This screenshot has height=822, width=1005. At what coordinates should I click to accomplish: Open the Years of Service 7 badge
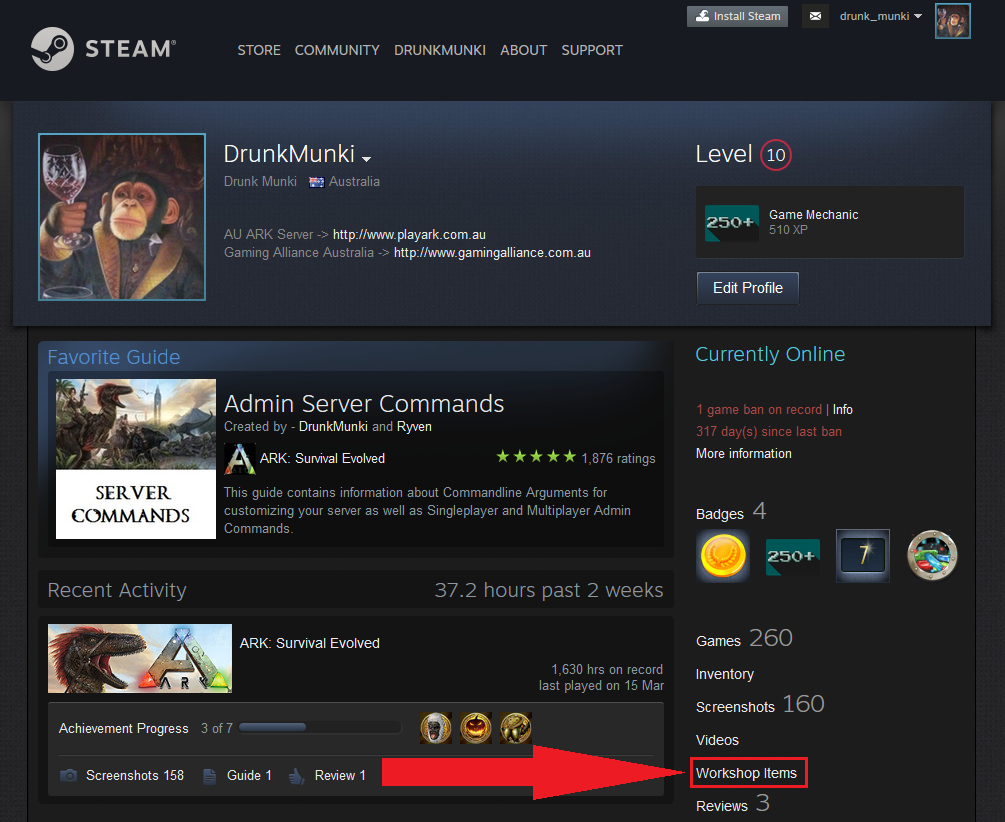pyautogui.click(x=863, y=555)
